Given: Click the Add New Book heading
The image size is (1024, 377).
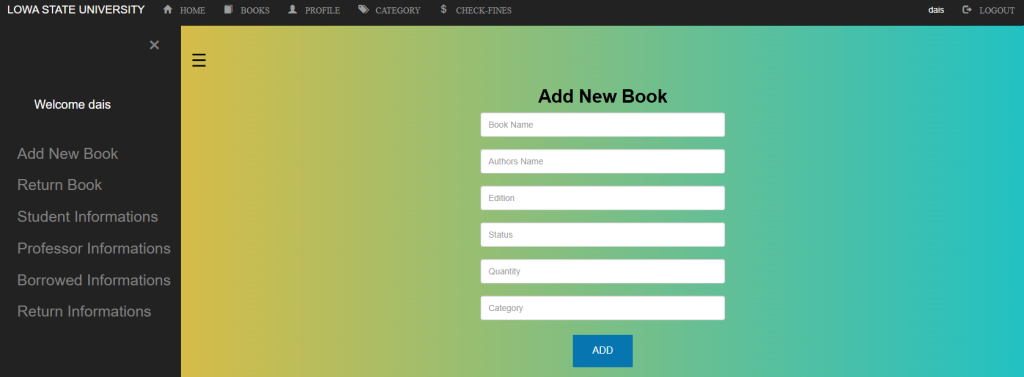Looking at the screenshot, I should (603, 97).
